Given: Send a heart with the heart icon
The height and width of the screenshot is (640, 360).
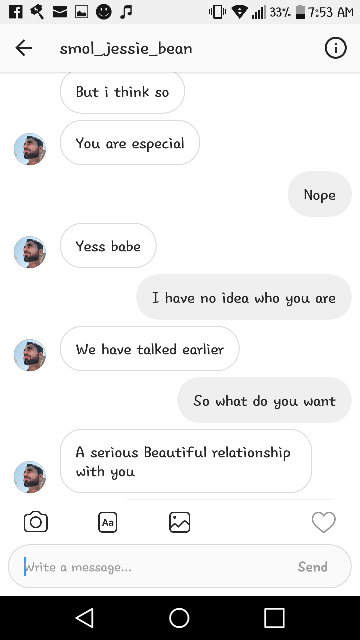Looking at the screenshot, I should [x=324, y=522].
